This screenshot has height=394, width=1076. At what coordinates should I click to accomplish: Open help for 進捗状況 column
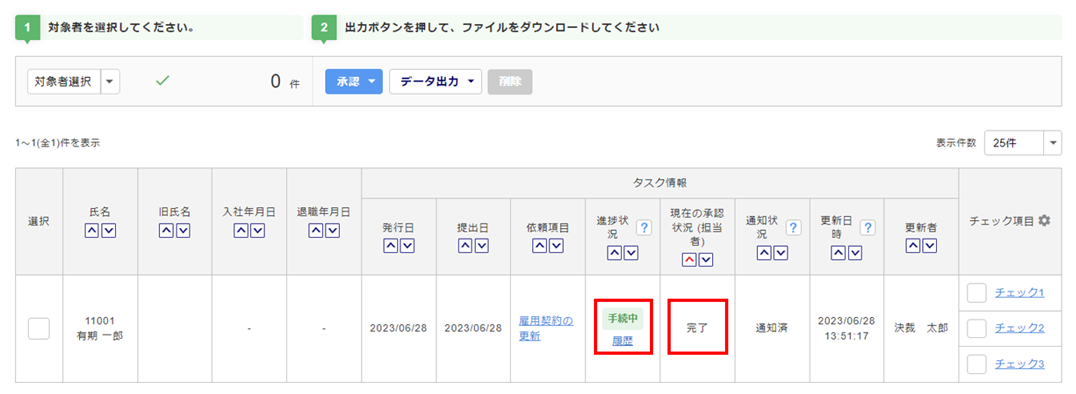tap(644, 228)
